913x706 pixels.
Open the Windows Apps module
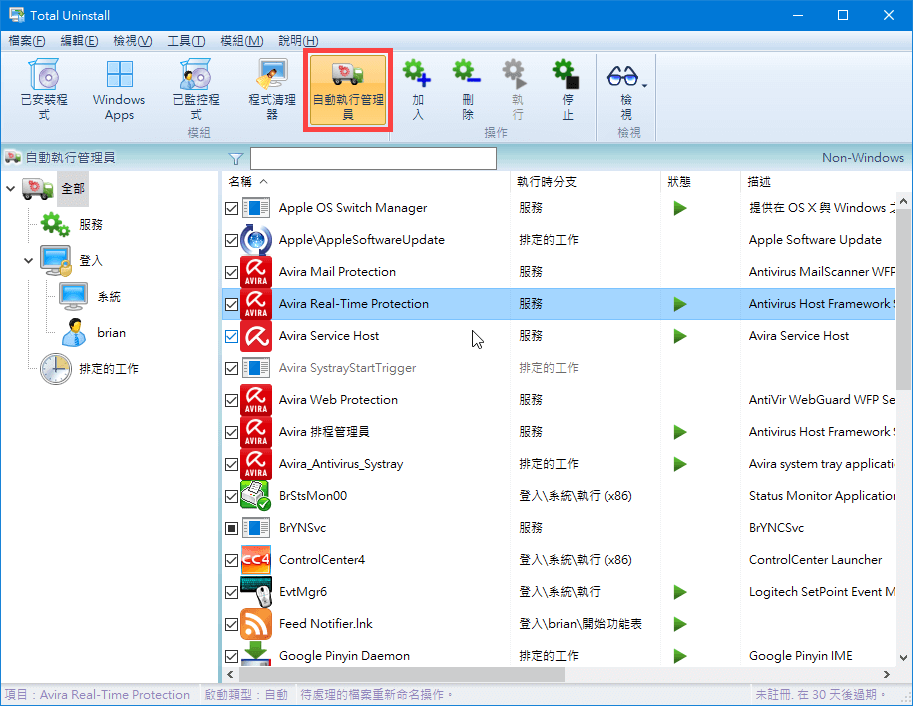(119, 88)
